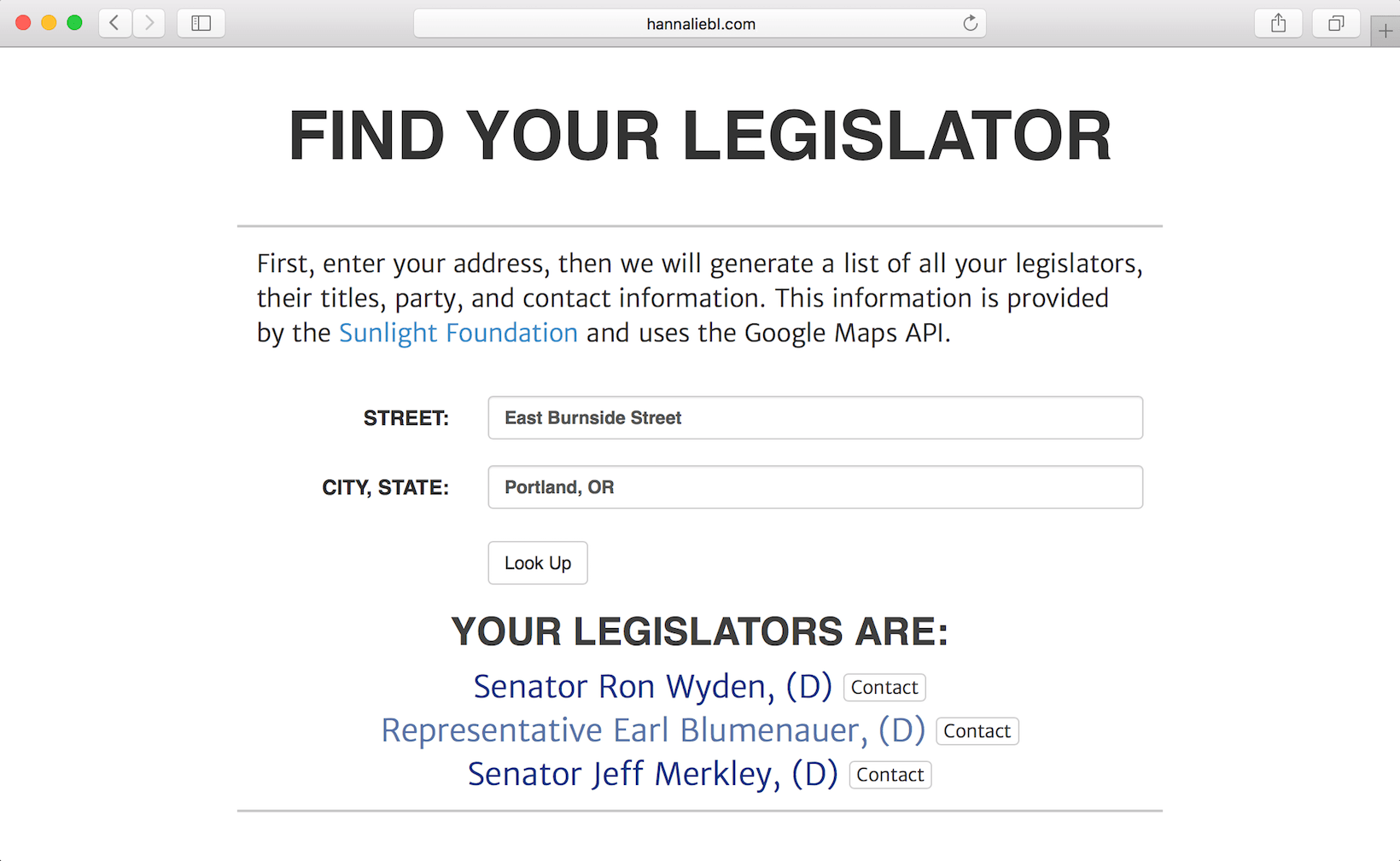The height and width of the screenshot is (861, 1400).
Task: Open the Share menu icon
Action: (x=1278, y=23)
